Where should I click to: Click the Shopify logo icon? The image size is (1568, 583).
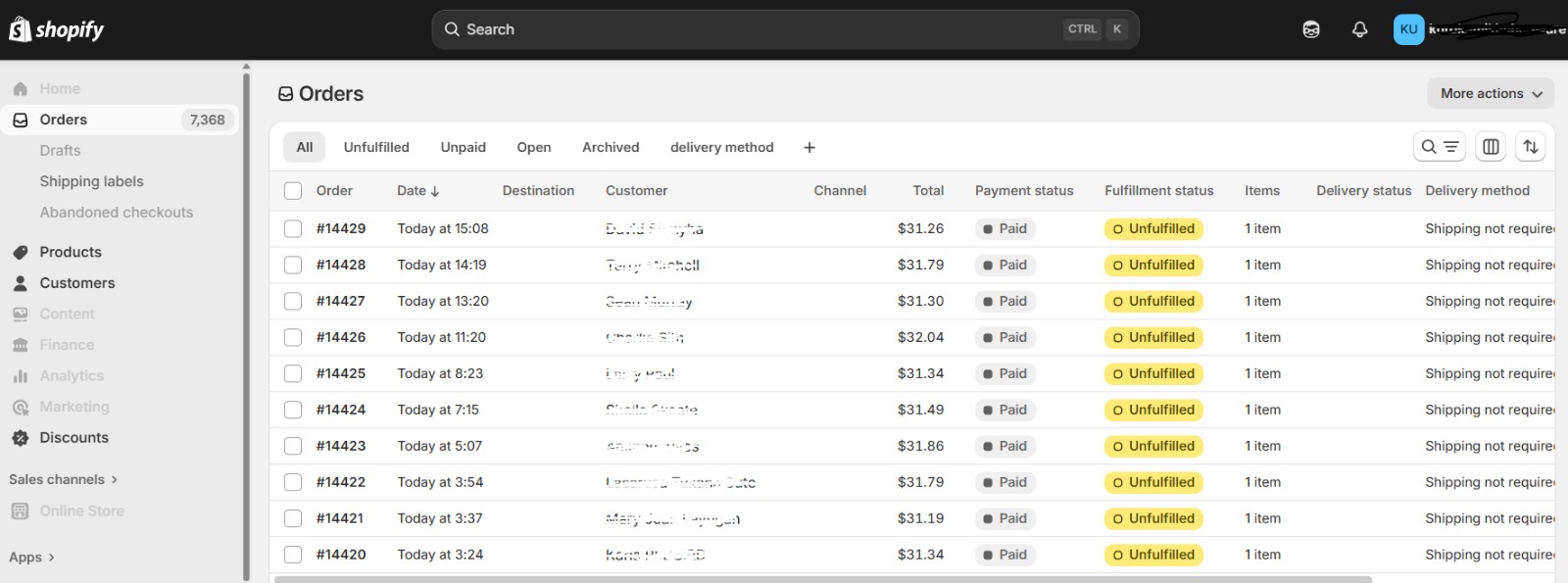[20, 29]
